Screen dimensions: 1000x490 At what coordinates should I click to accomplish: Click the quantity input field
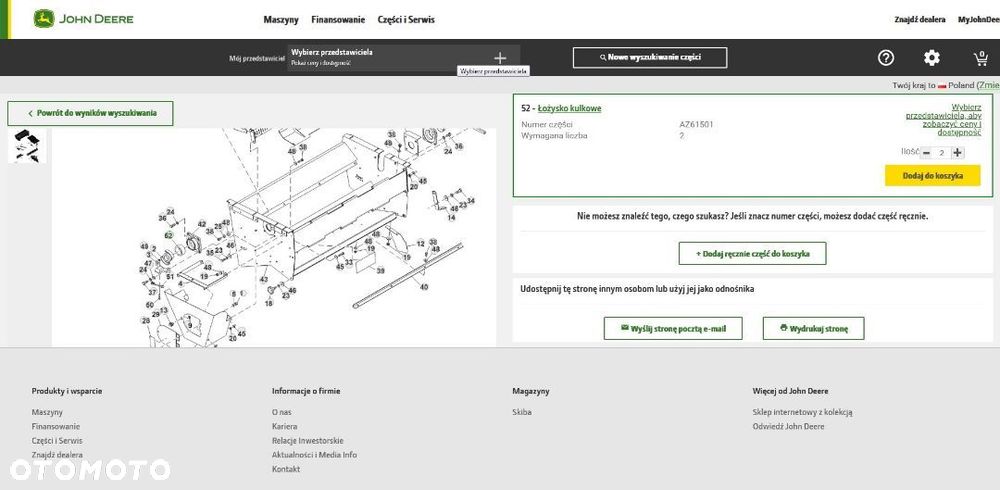coord(941,152)
